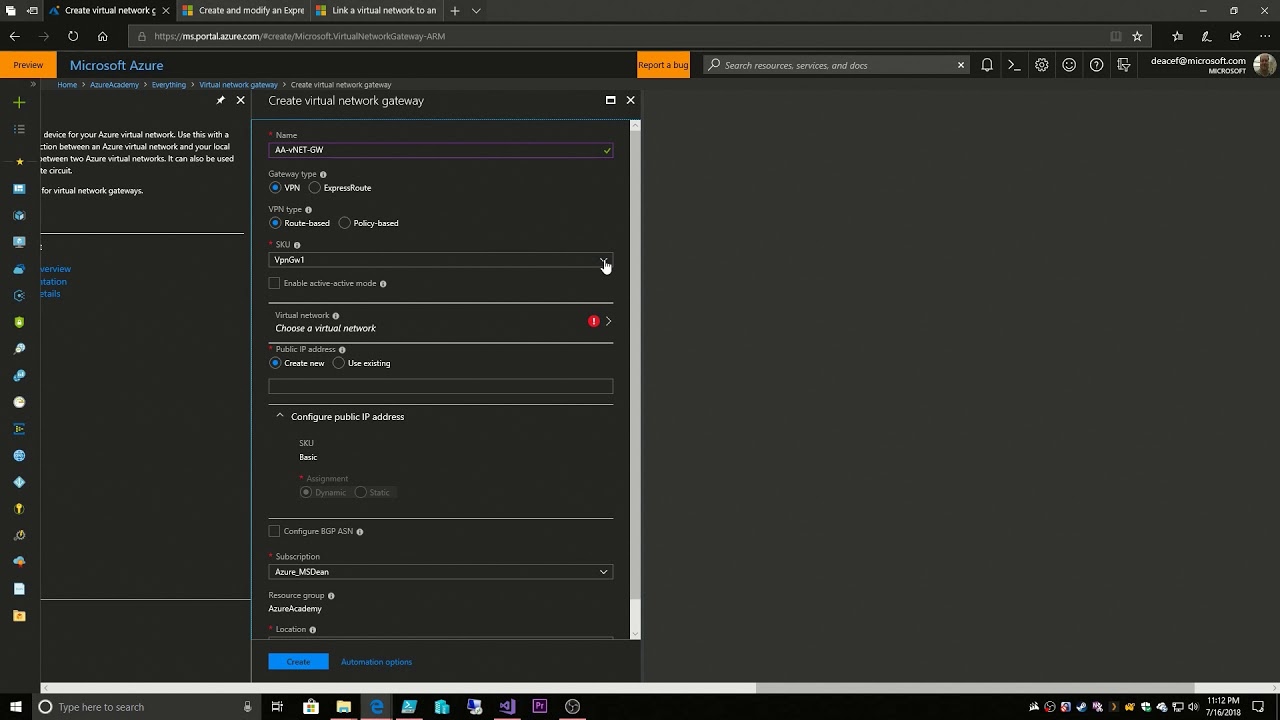Screen dimensions: 1280x720
Task: Click the Search resources, services, and docs box
Action: (x=836, y=65)
